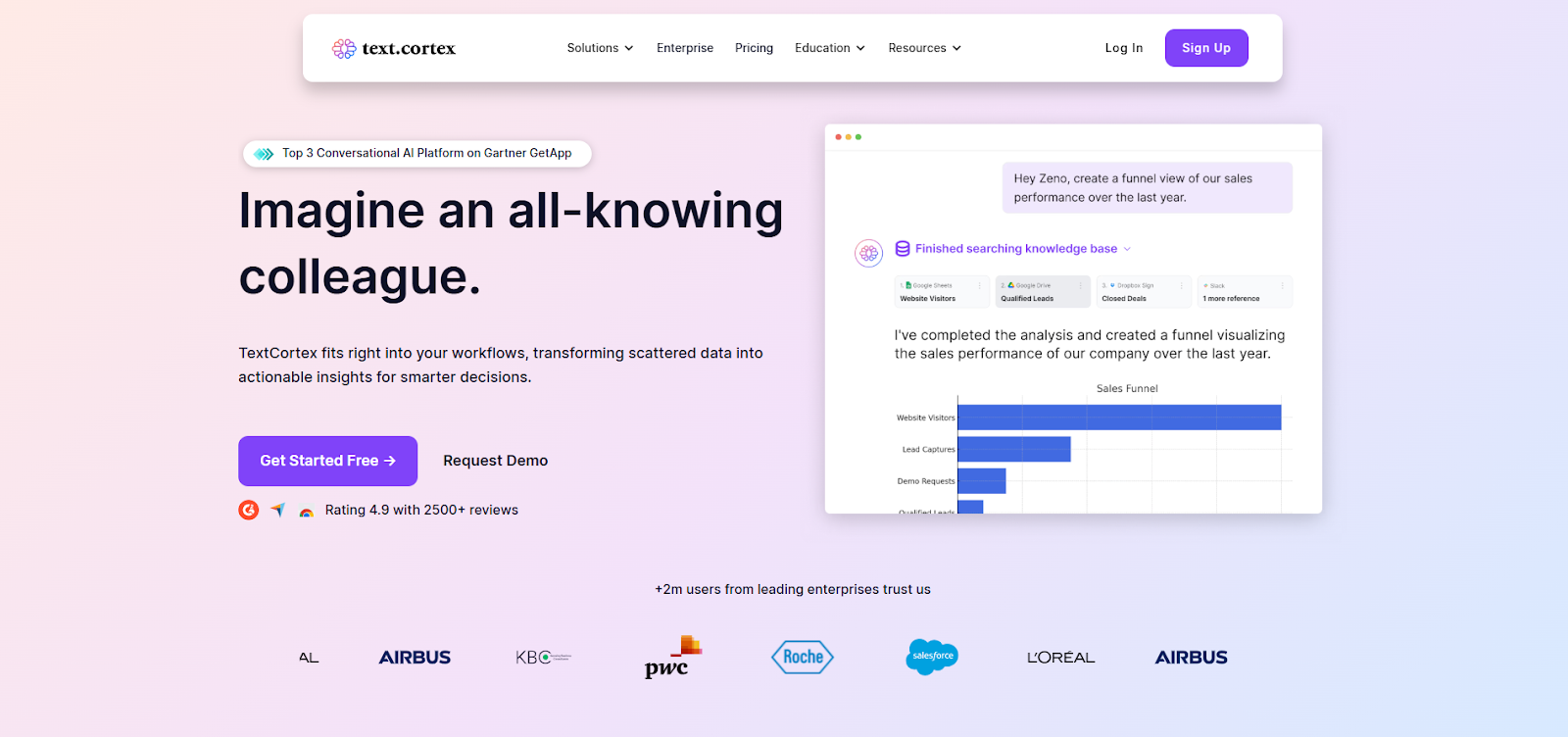Screen dimensions: 1568x737
Task: Click the "+2m users from leading enterprises" text
Action: [x=793, y=589]
